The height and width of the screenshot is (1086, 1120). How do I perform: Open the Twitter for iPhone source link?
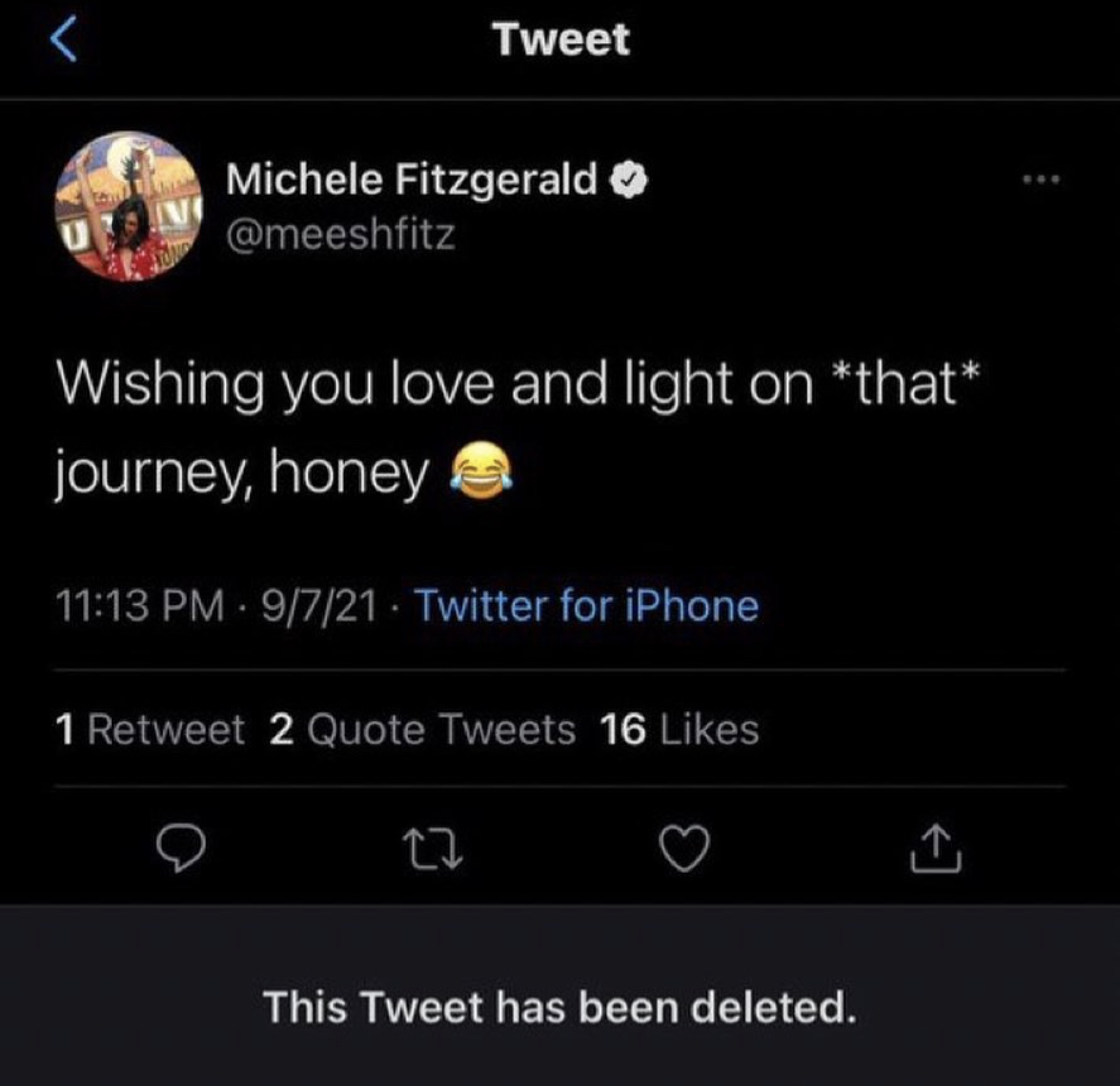pyautogui.click(x=586, y=606)
